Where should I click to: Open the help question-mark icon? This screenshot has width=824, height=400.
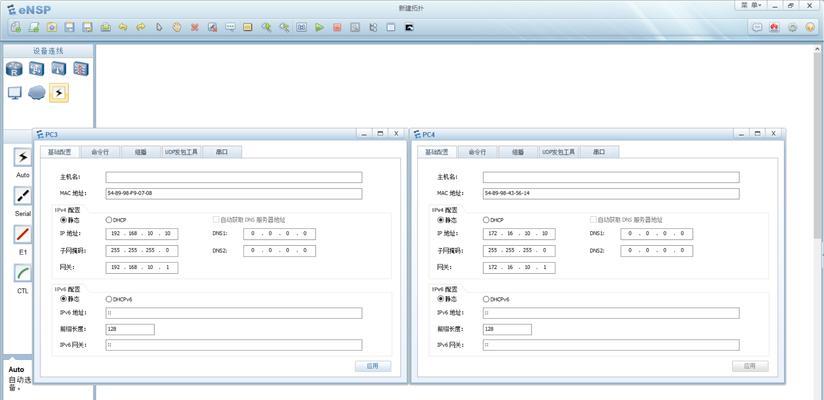point(810,28)
